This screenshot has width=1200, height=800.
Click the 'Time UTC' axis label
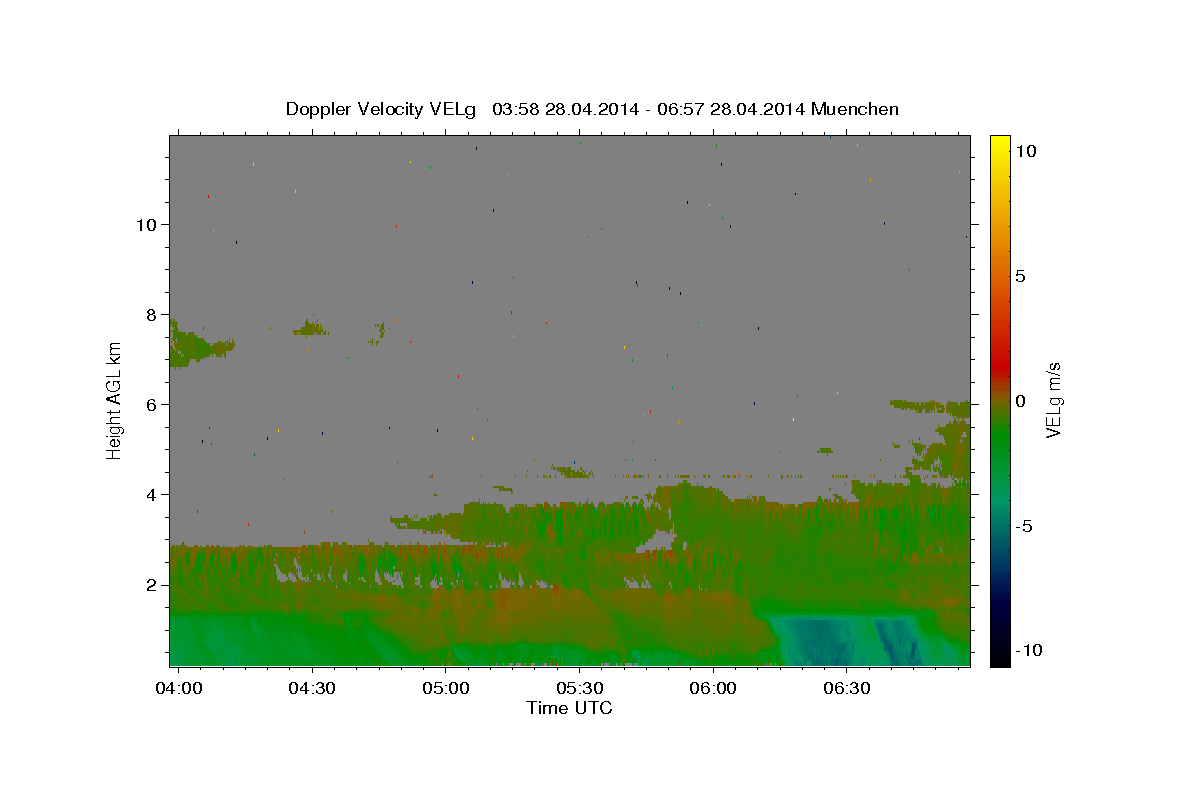pyautogui.click(x=569, y=708)
